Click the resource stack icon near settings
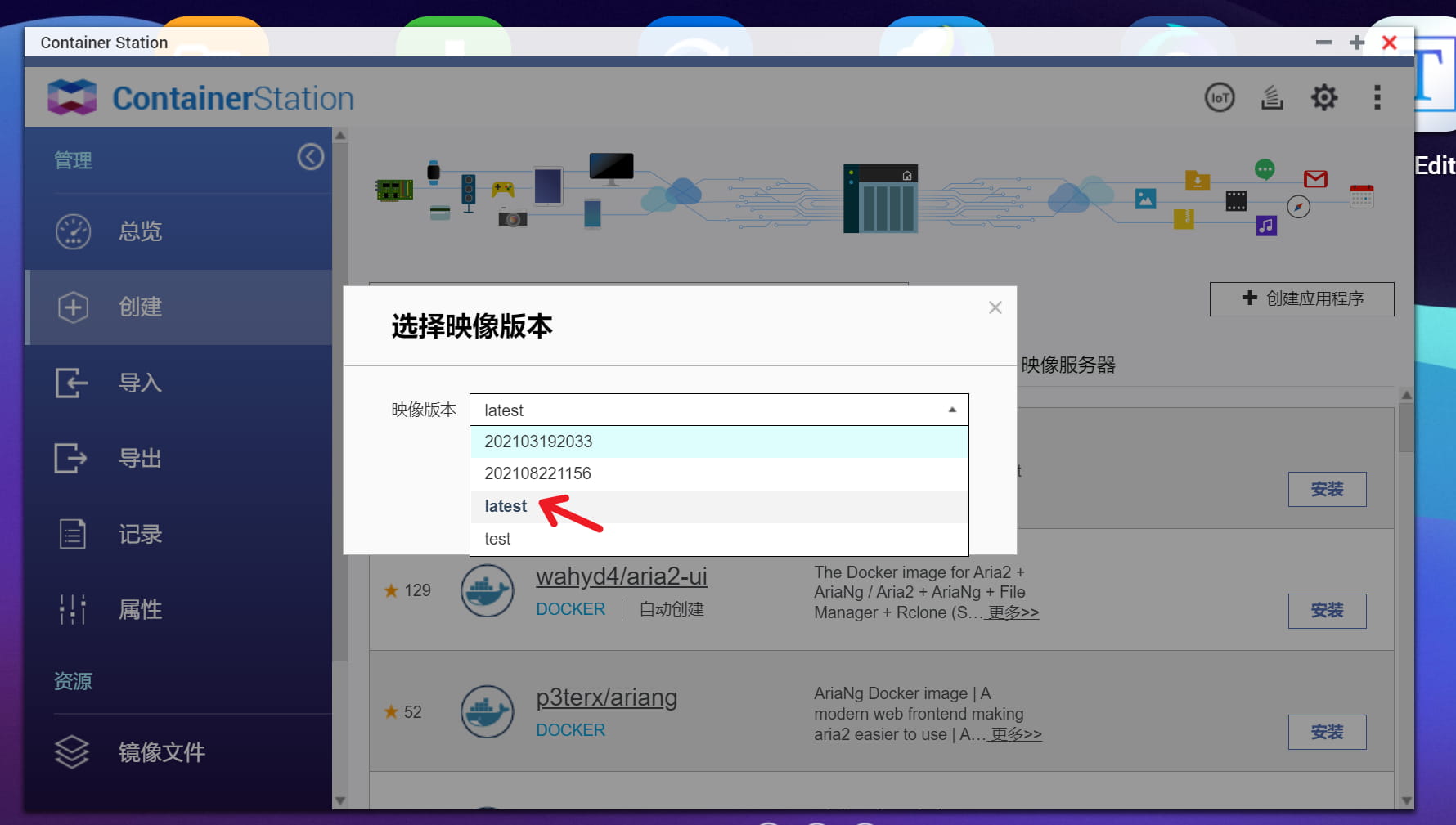This screenshot has width=1456, height=825. 1271,97
